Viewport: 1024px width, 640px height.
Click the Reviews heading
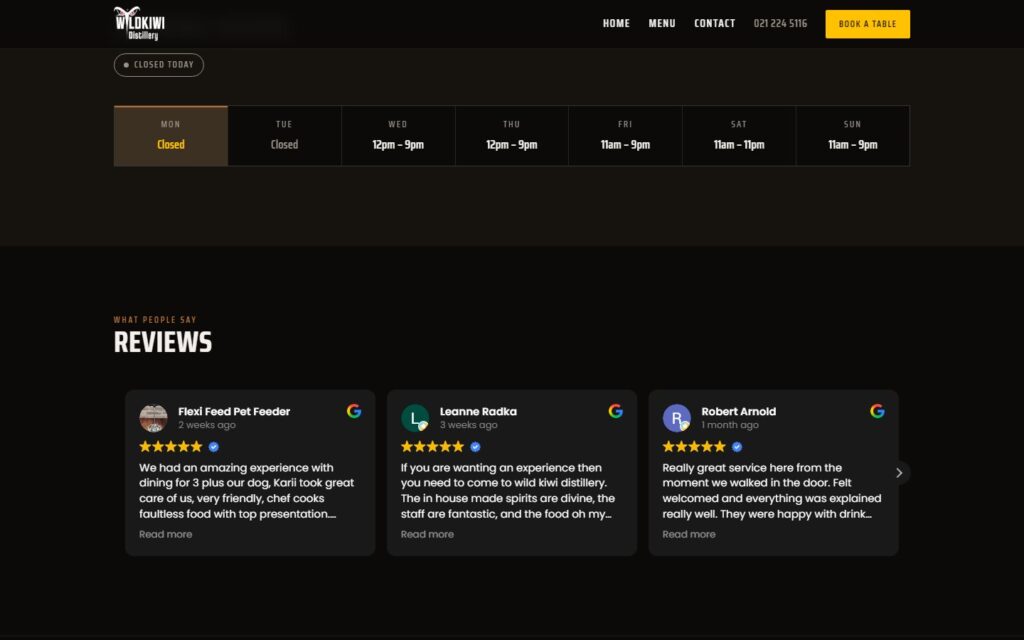163,342
